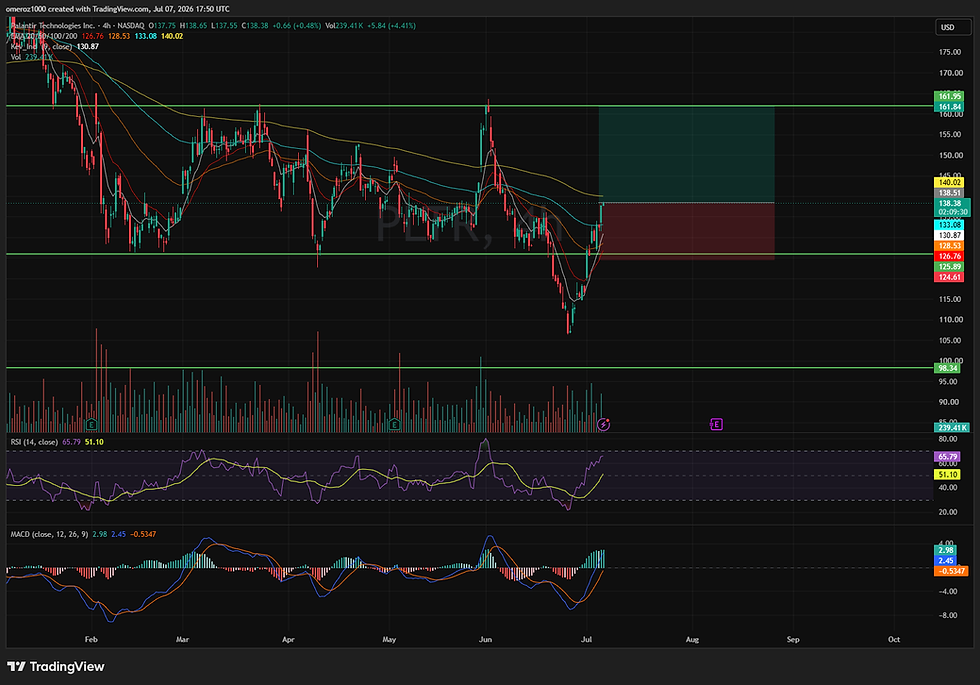Click the Palantir Technologies Inc. symbol title
Viewport: 980px width, 685px height.
pos(53,26)
